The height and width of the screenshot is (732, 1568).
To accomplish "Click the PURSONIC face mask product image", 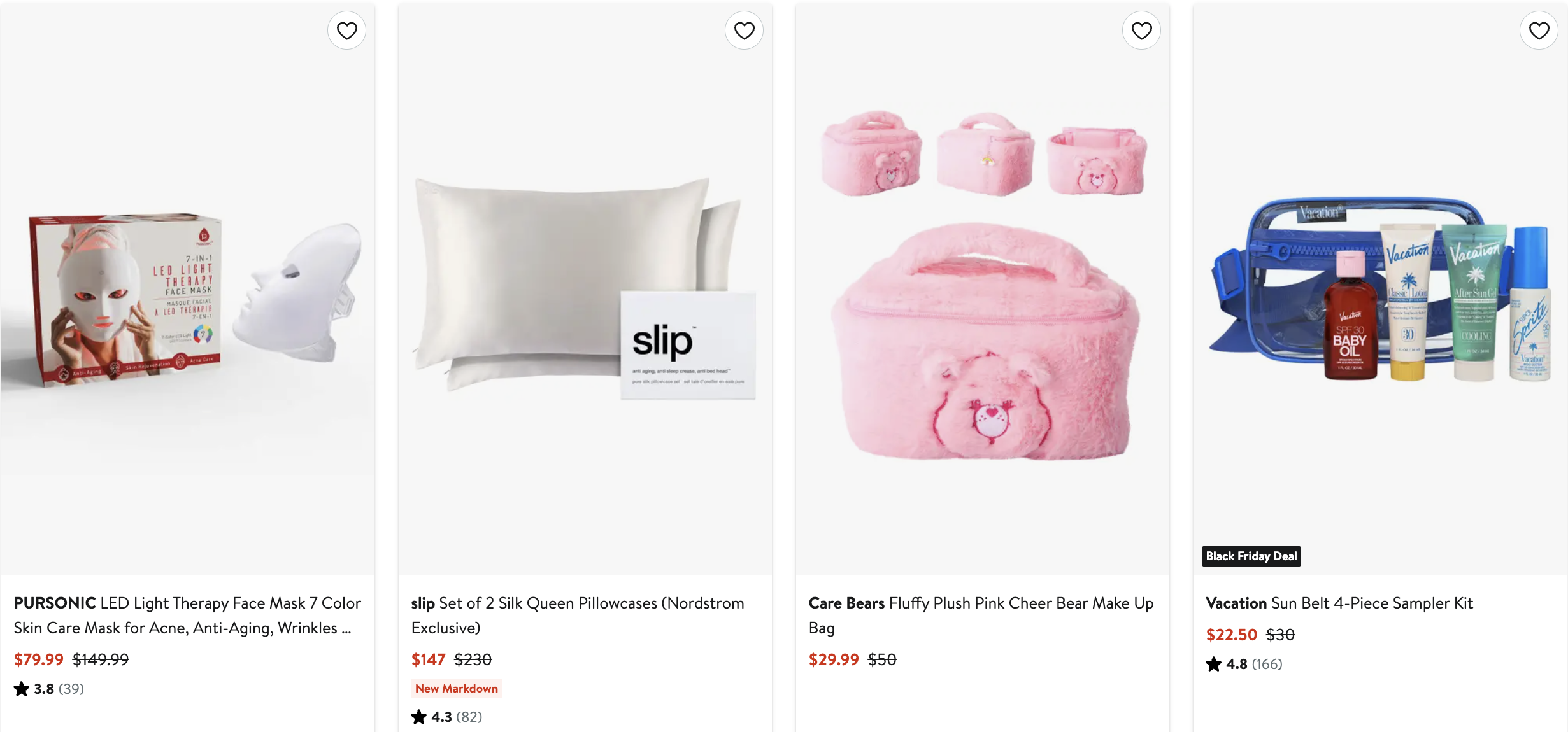I will tap(187, 299).
